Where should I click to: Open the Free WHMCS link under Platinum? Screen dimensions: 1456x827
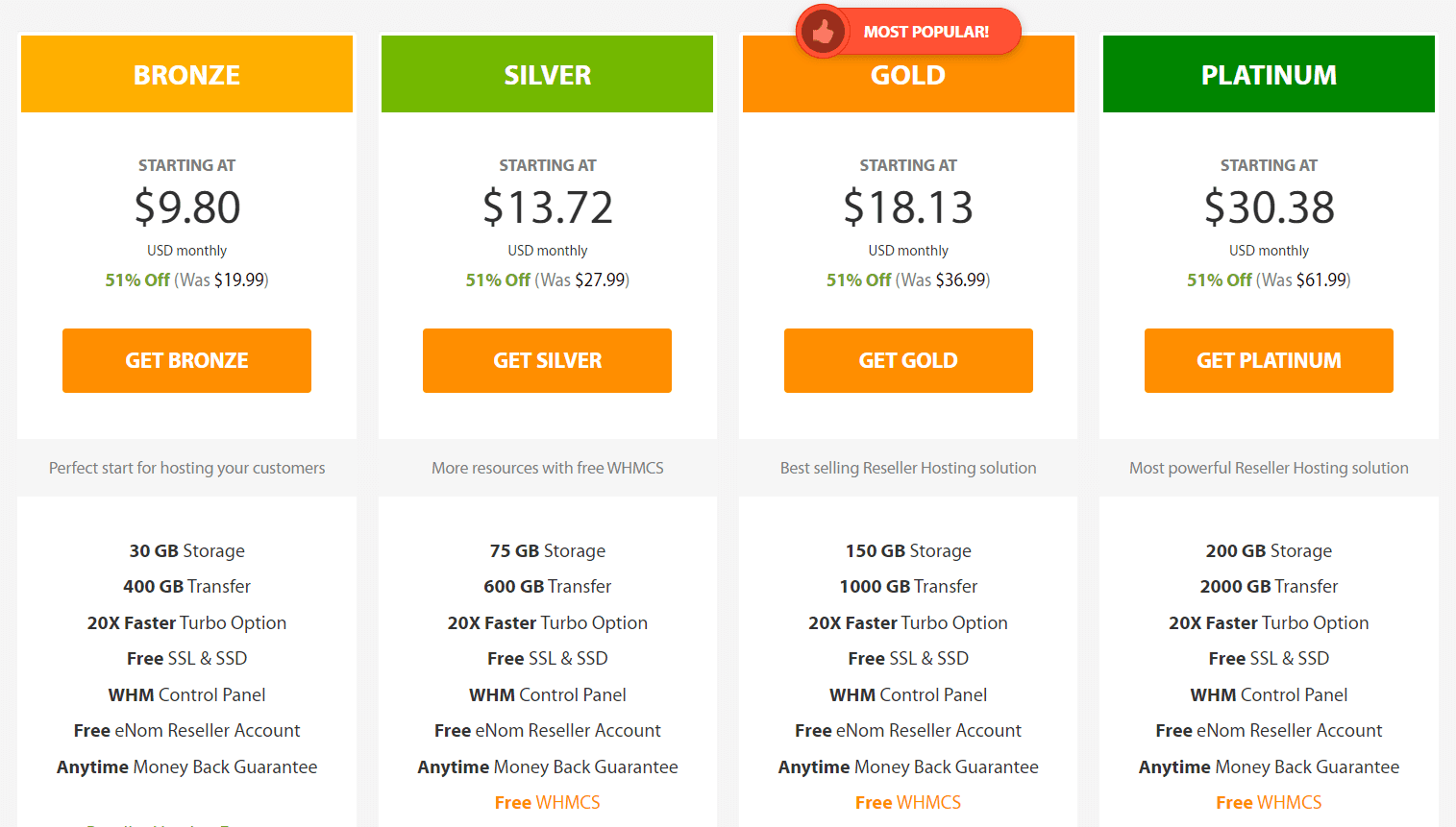click(1269, 802)
